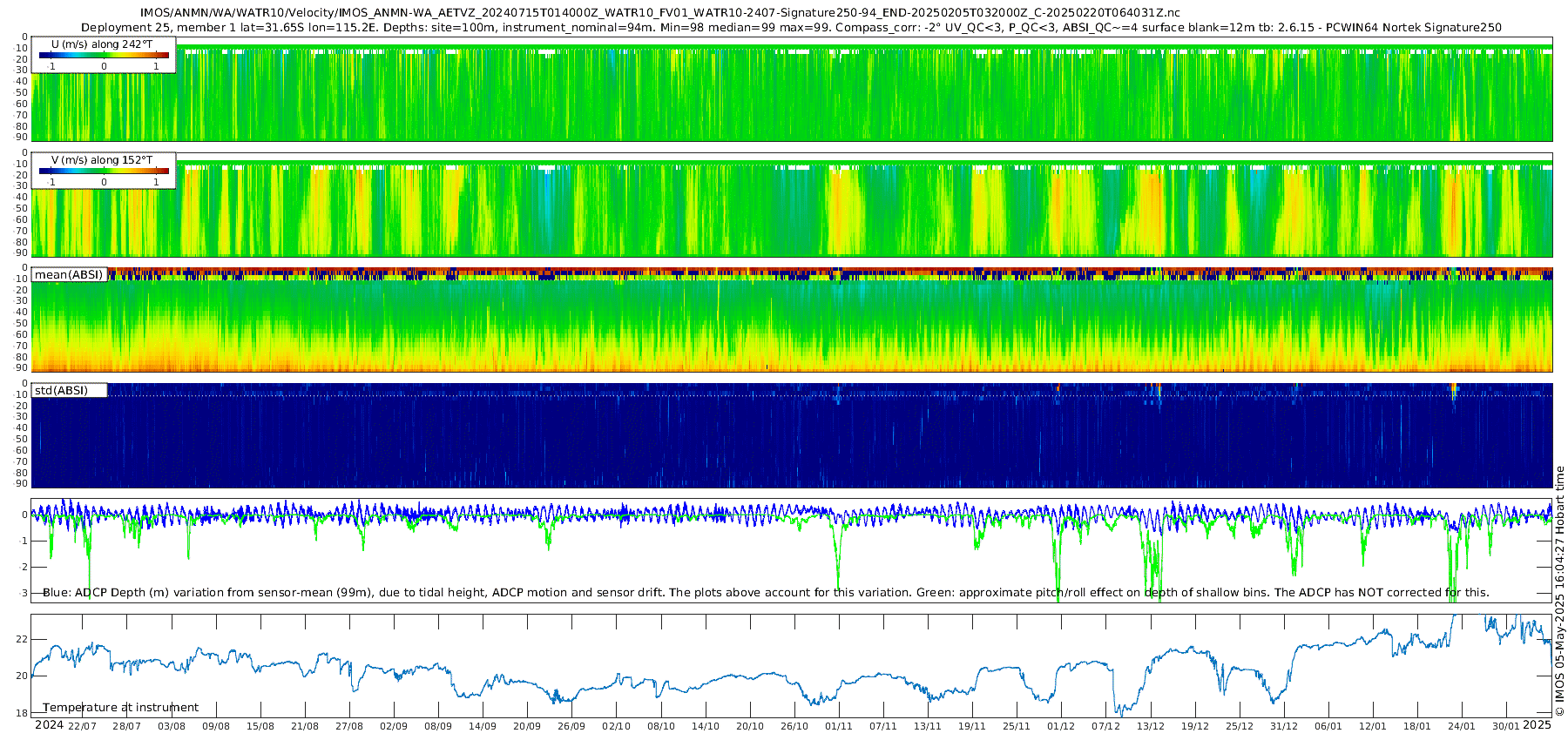Click the vertical IMOS Hobart timestamp text
The width and height of the screenshot is (1568, 740).
coord(1560,590)
